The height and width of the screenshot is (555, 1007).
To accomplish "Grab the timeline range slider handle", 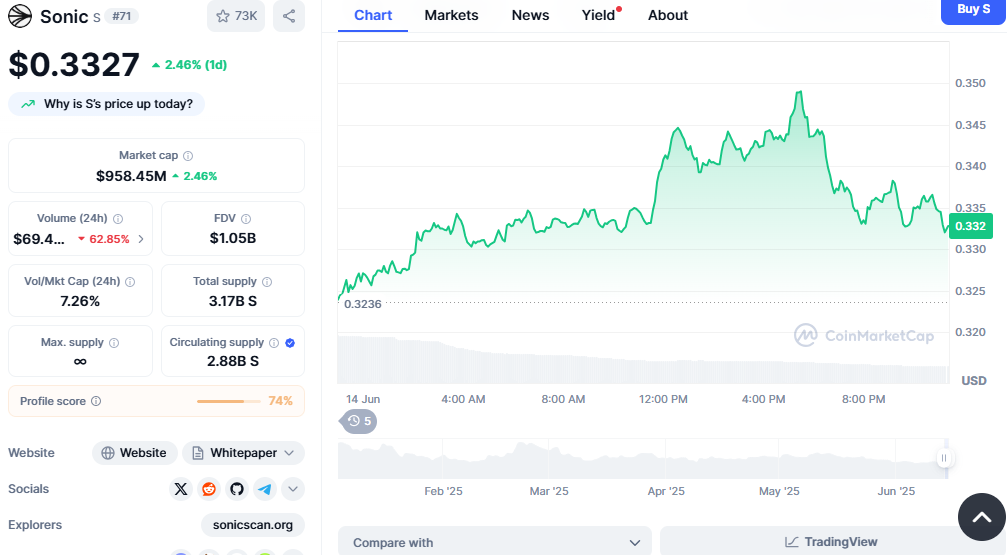I will pyautogui.click(x=943, y=458).
